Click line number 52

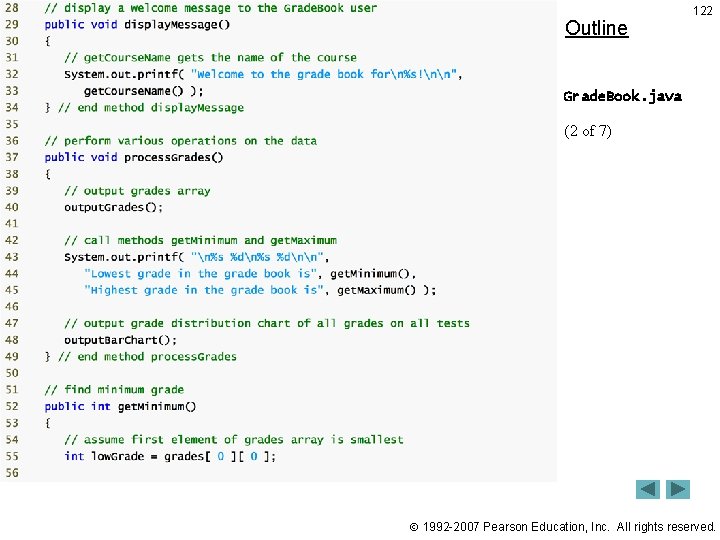pyautogui.click(x=12, y=406)
